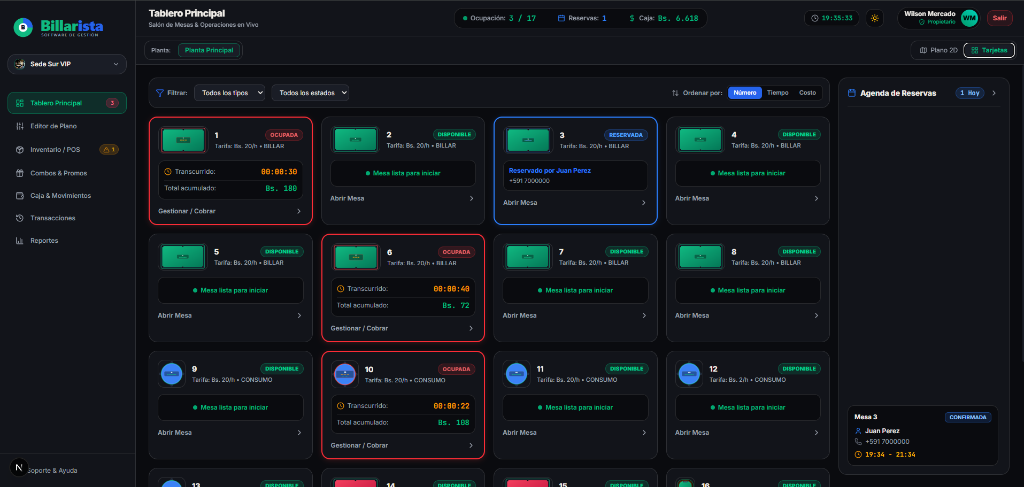This screenshot has height=487, width=1024.
Task: Click table 3 billiard table icon
Action: (x=528, y=140)
